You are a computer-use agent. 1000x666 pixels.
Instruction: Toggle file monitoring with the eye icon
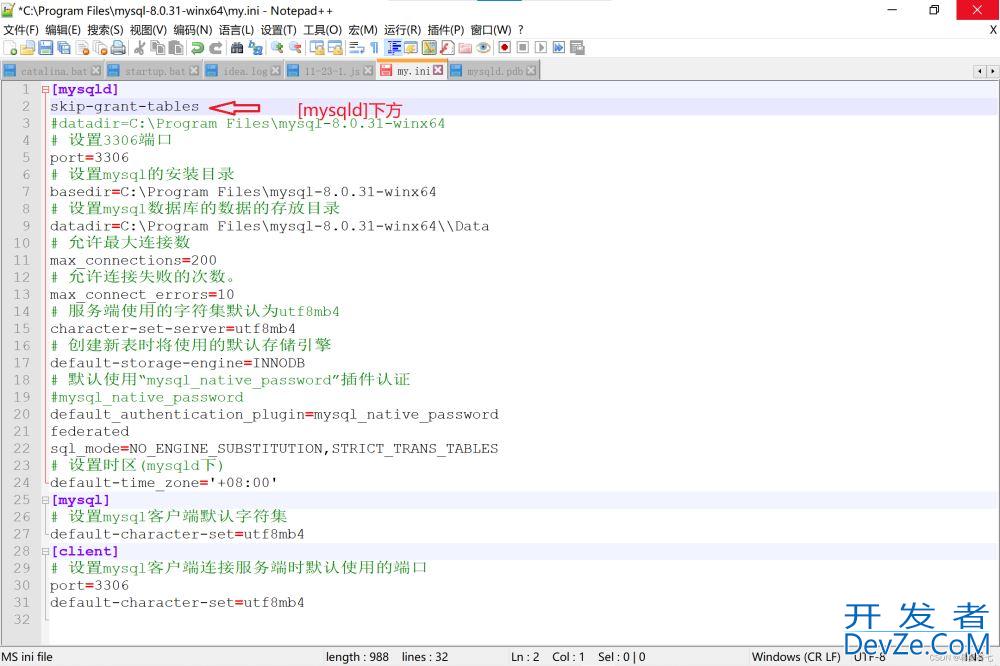coord(483,48)
